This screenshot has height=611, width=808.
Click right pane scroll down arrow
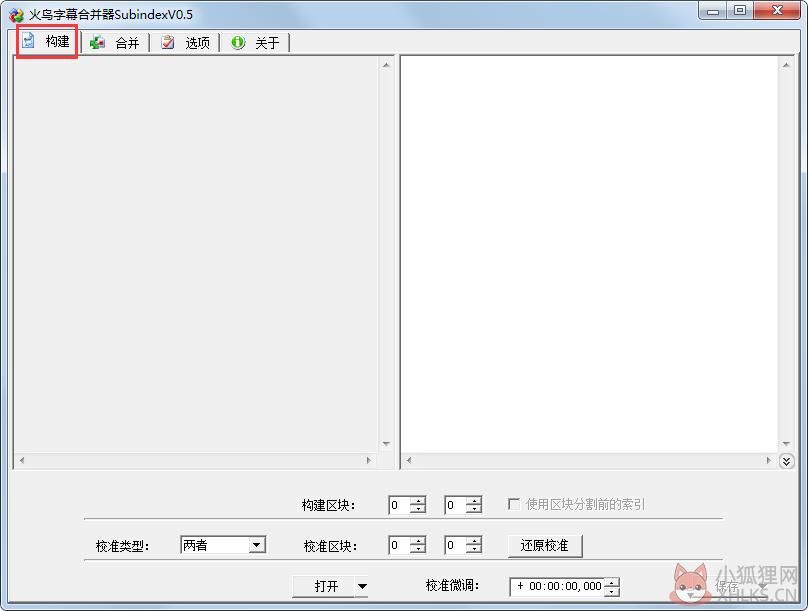click(x=785, y=444)
